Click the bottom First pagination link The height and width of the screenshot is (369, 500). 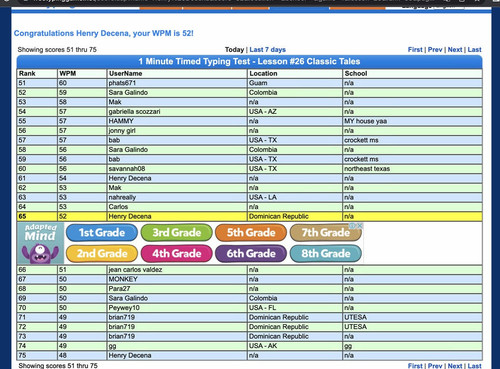click(415, 366)
